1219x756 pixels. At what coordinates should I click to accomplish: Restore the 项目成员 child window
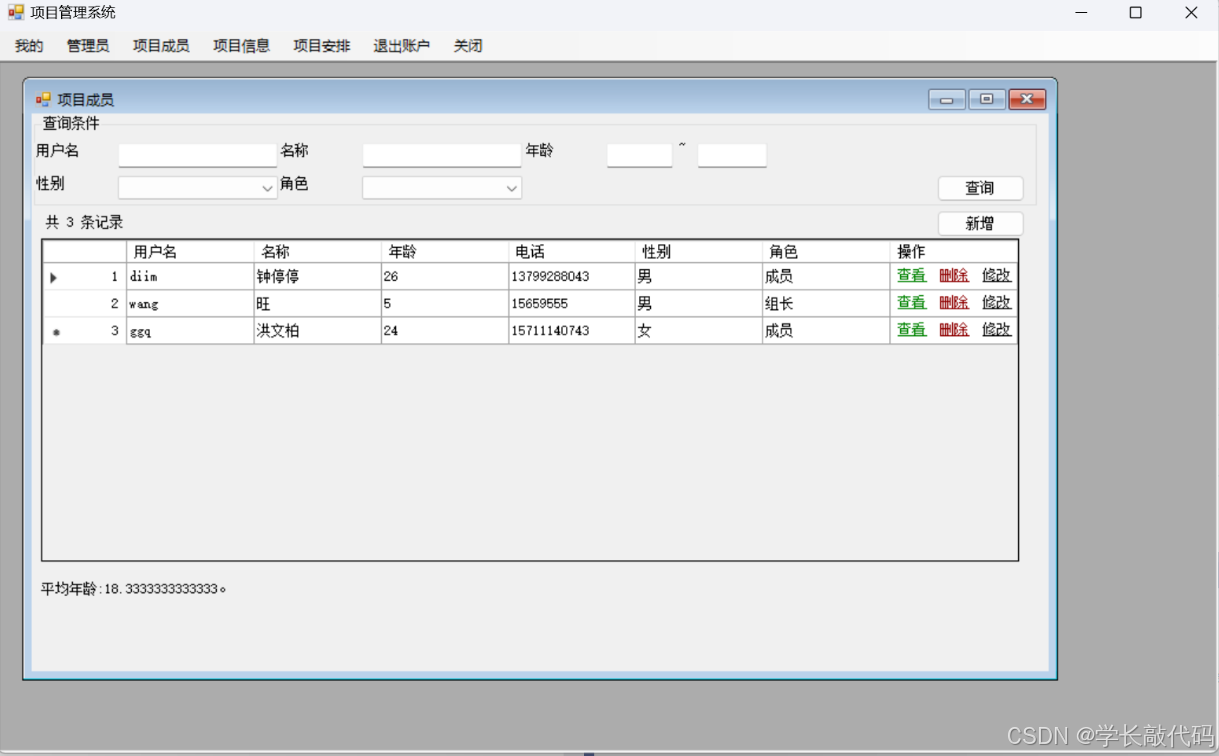(987, 99)
